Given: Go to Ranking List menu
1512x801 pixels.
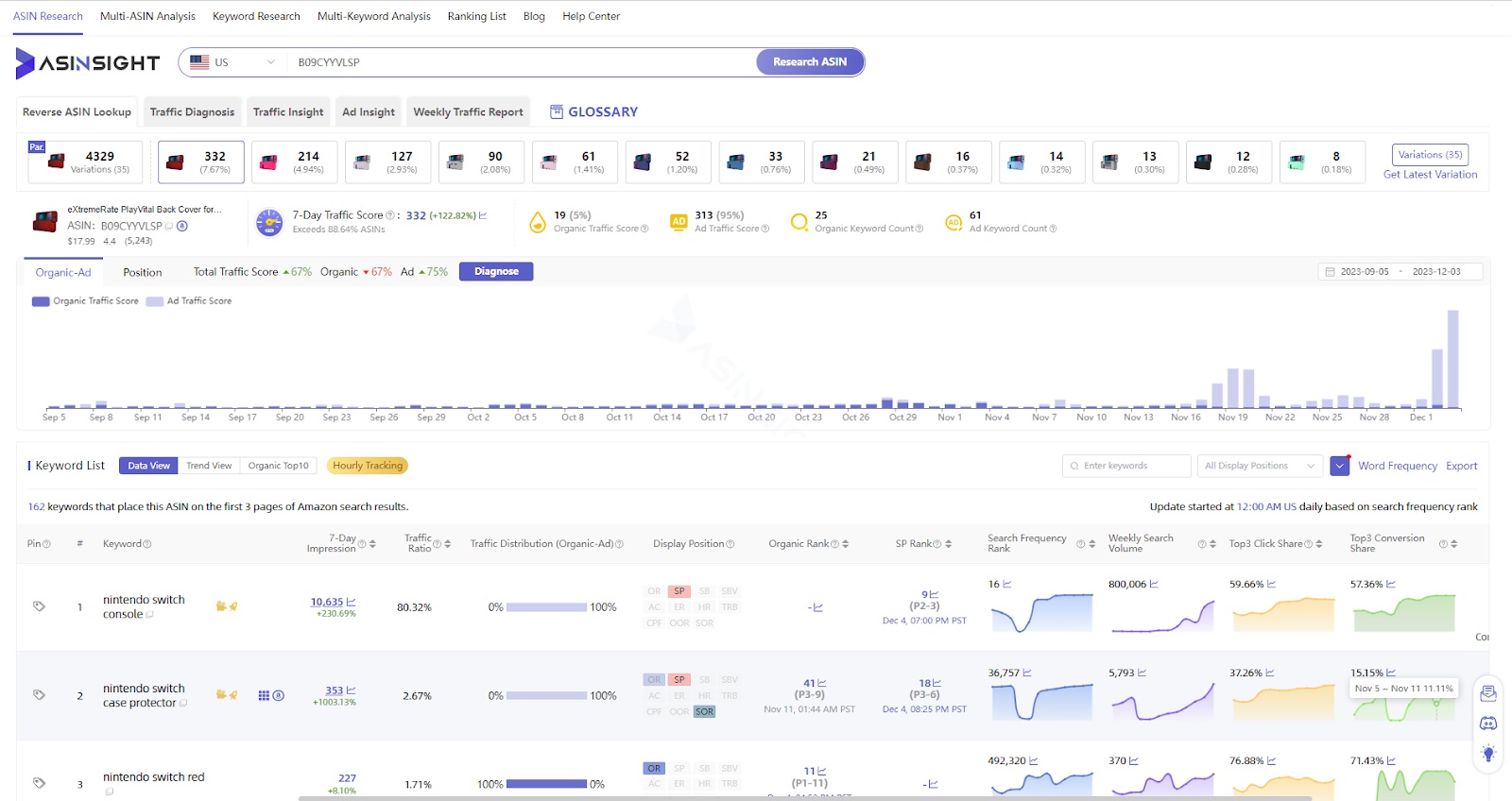Looking at the screenshot, I should [476, 16].
